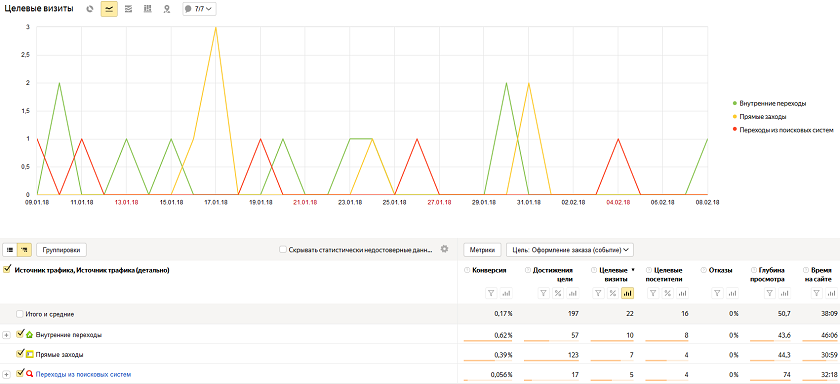Click the Целевые визиты chart title

pyautogui.click(x=39, y=9)
